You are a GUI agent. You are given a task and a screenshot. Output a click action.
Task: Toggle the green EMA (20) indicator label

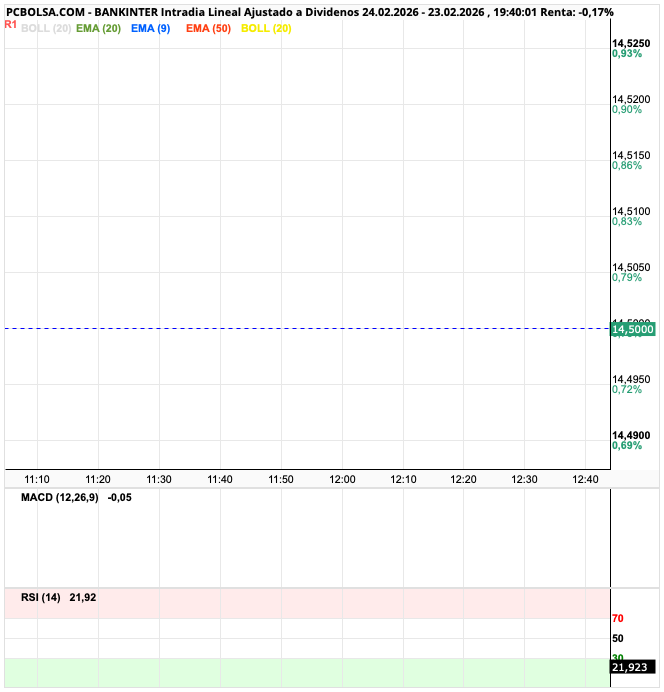pyautogui.click(x=98, y=28)
